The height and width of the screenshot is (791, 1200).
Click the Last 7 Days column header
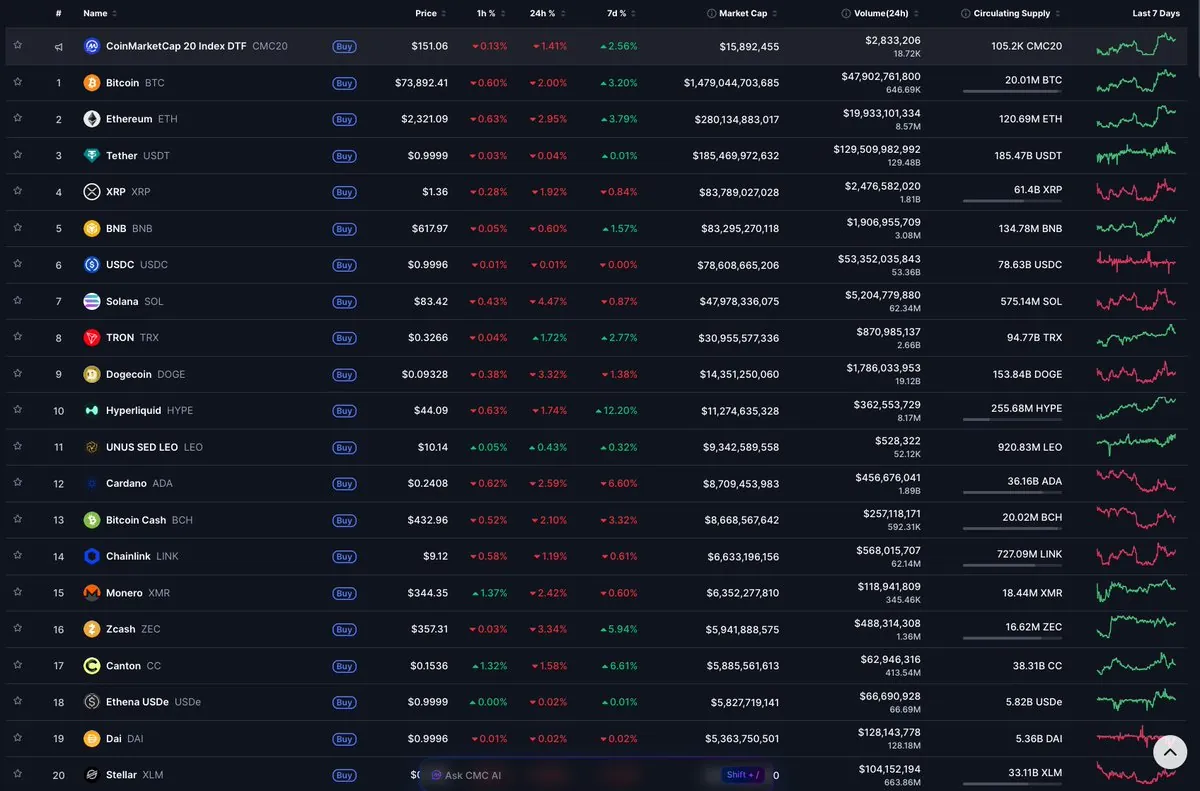tap(1156, 14)
